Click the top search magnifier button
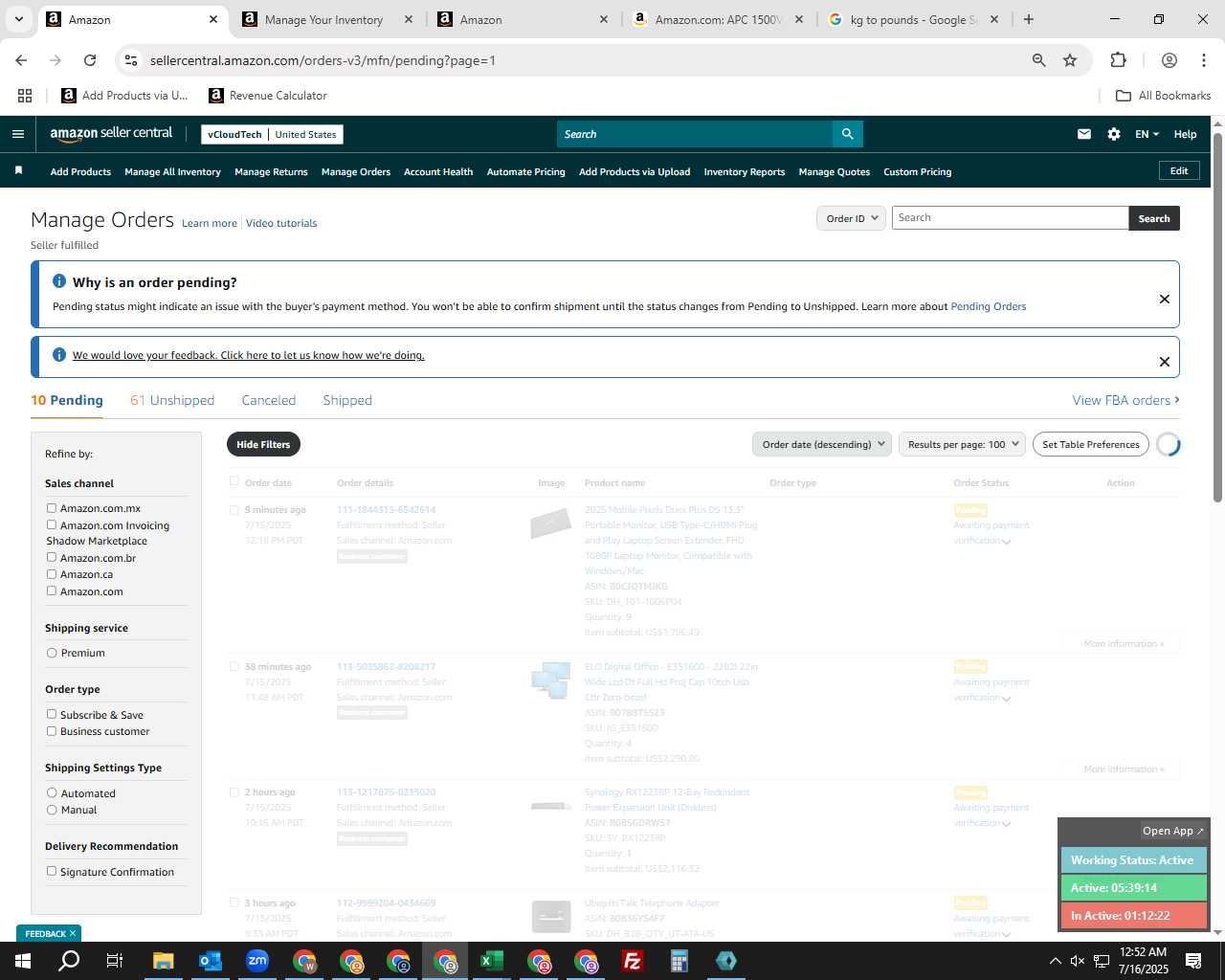 (847, 134)
